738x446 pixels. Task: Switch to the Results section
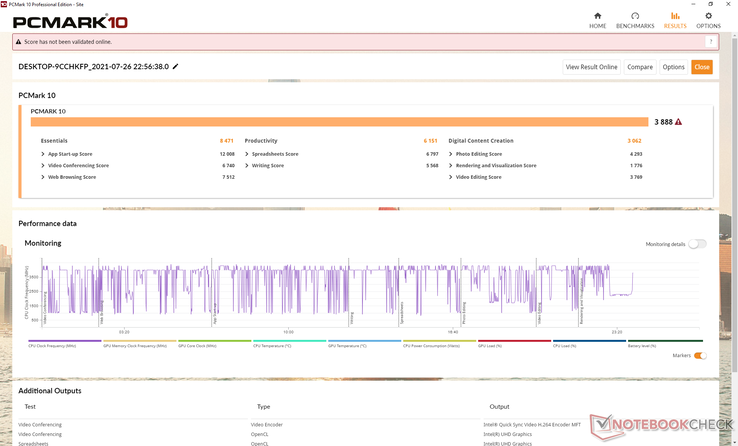[x=675, y=21]
